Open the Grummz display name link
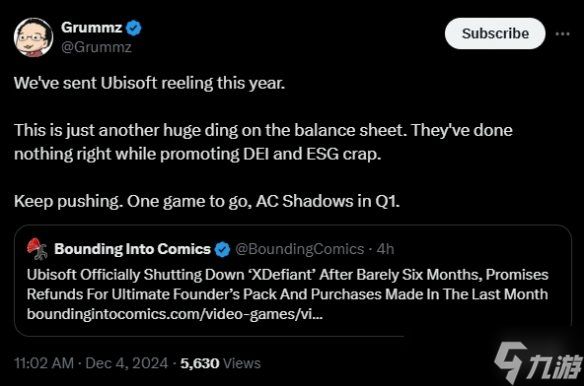Image resolution: width=584 pixels, height=386 pixels. [92, 28]
